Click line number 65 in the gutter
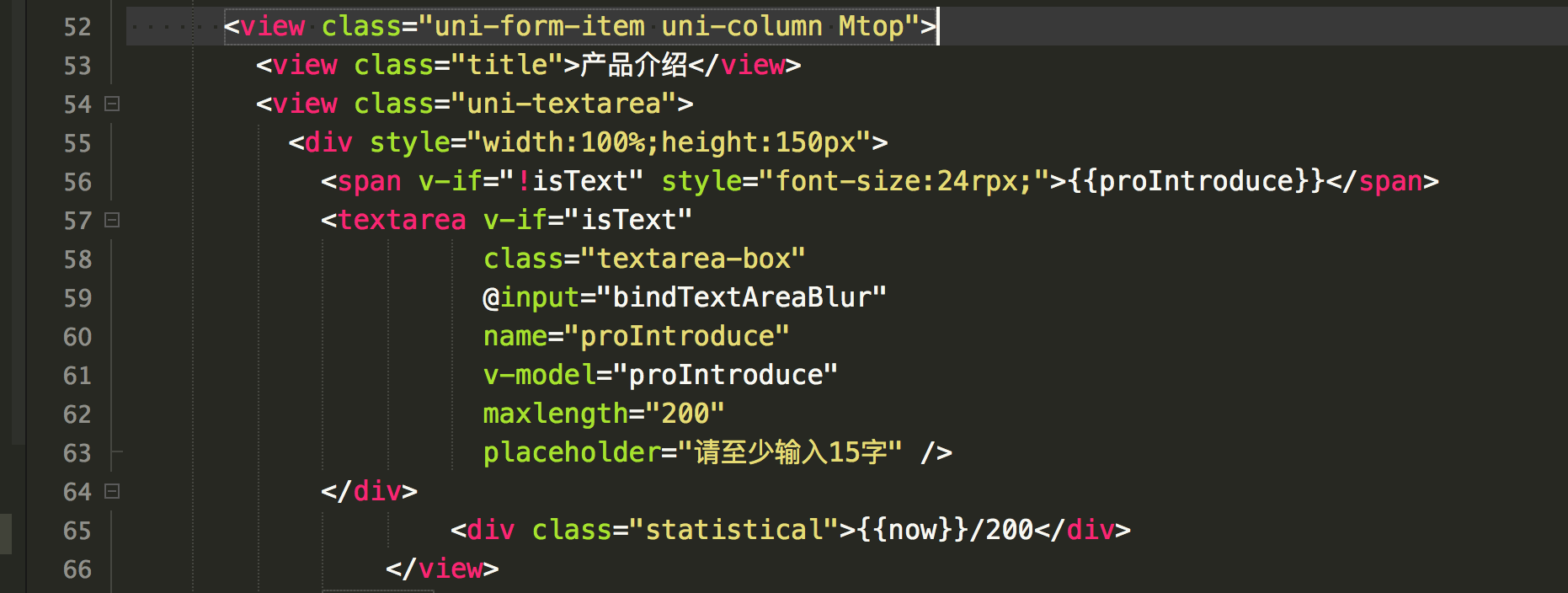 77,531
